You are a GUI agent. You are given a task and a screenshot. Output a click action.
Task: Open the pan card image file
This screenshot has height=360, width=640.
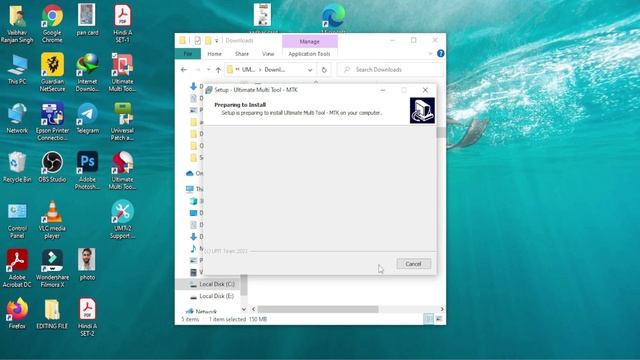click(x=87, y=20)
